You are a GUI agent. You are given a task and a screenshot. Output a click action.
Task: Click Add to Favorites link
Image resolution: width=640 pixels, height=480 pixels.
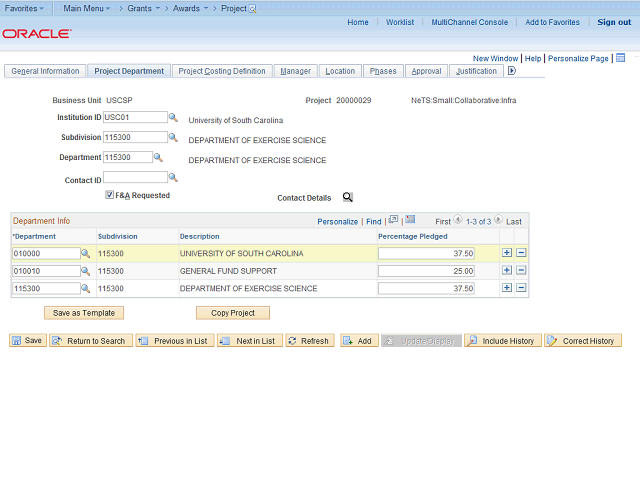(552, 22)
